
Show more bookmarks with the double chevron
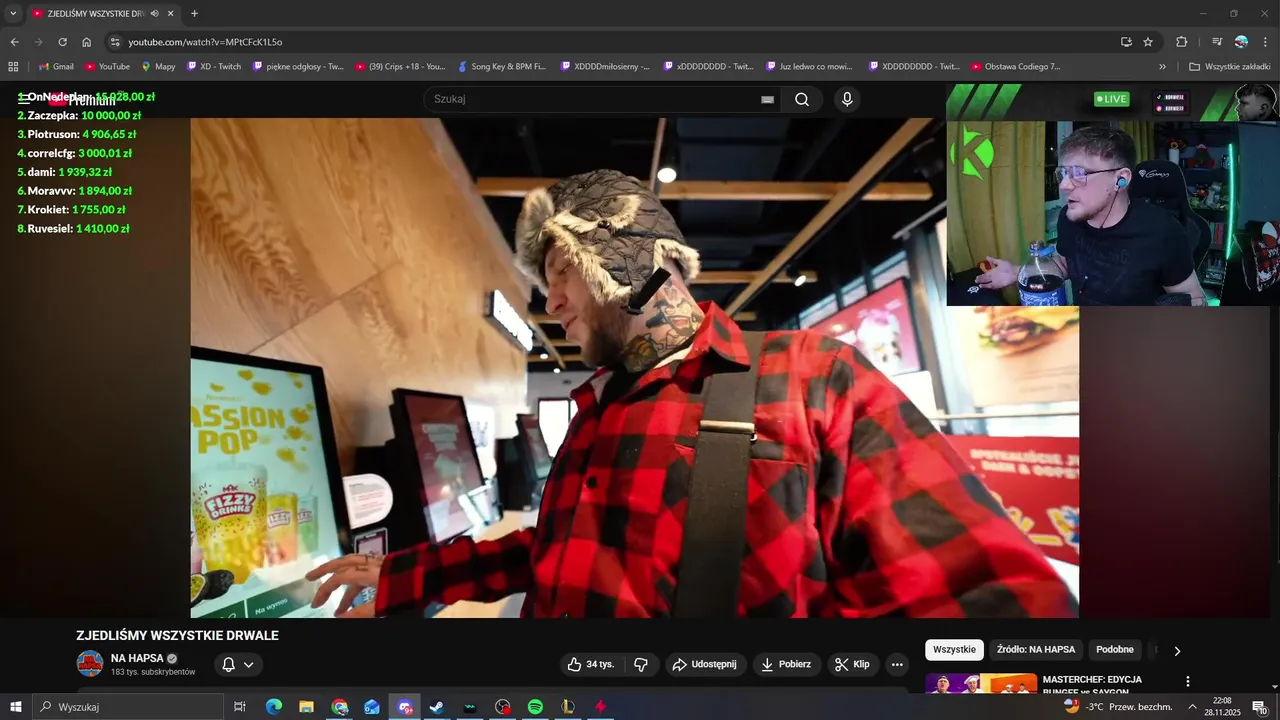pyautogui.click(x=1162, y=67)
